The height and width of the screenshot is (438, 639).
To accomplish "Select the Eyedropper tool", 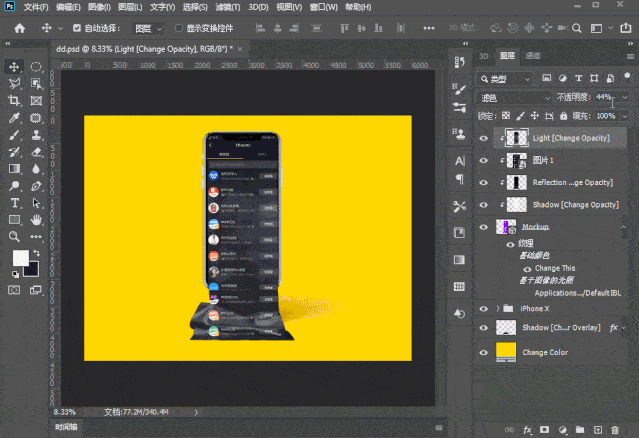I will coord(14,118).
